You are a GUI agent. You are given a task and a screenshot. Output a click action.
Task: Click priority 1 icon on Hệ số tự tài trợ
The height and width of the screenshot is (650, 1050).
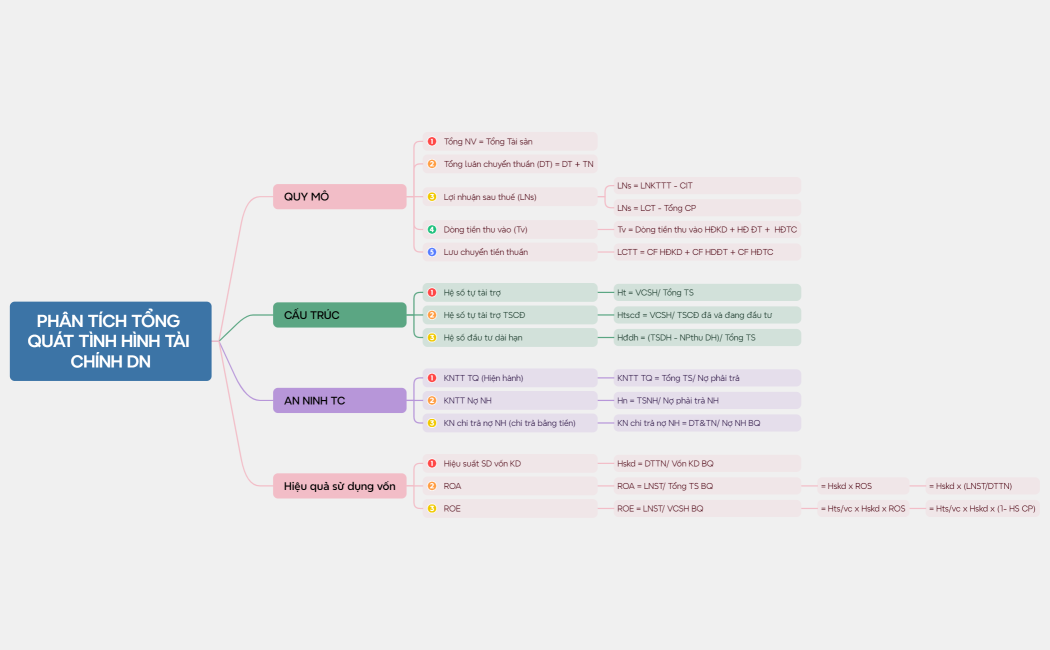pyautogui.click(x=432, y=293)
